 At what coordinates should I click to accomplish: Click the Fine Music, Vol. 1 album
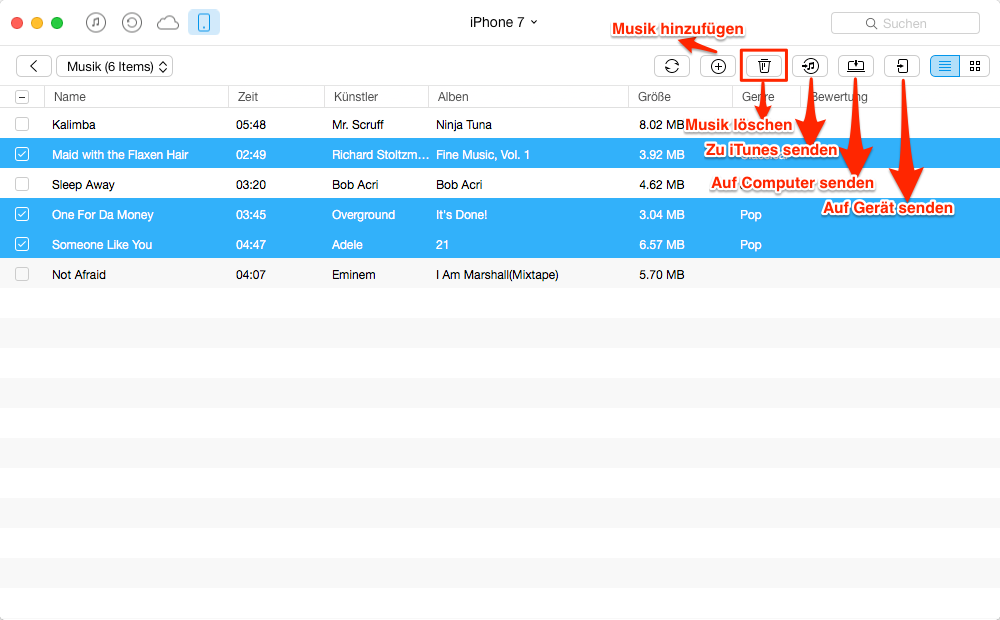click(483, 155)
